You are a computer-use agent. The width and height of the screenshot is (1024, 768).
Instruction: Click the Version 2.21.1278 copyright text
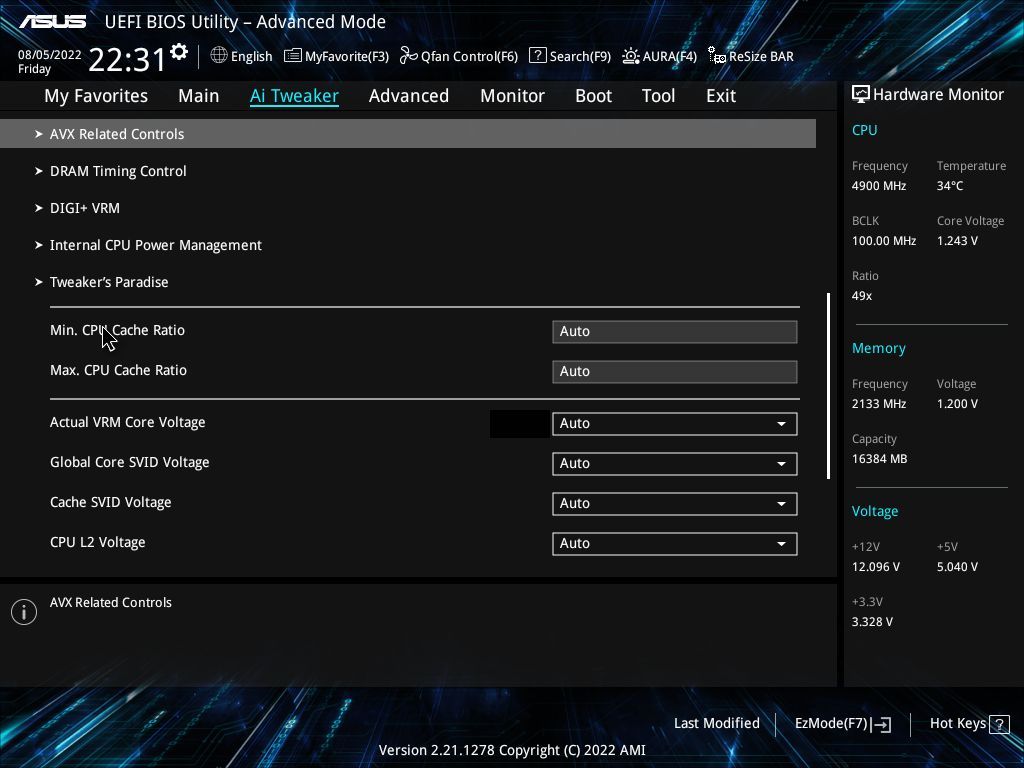click(512, 750)
